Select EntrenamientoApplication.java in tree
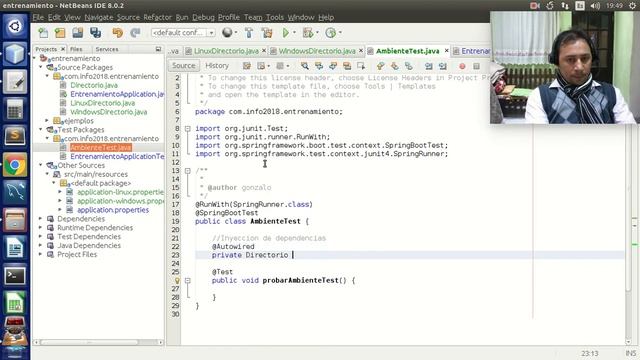640x360 pixels. pyautogui.click(x=117, y=94)
